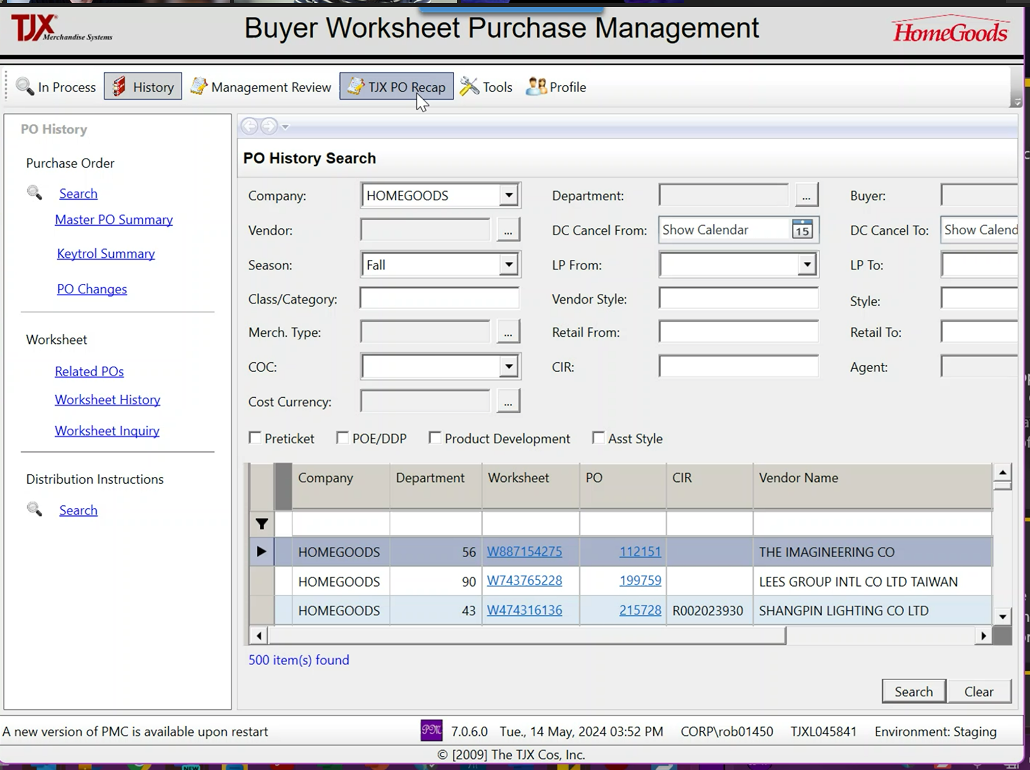Click the TJX Merchandise Systems logo
This screenshot has height=770, width=1030.
click(x=62, y=29)
